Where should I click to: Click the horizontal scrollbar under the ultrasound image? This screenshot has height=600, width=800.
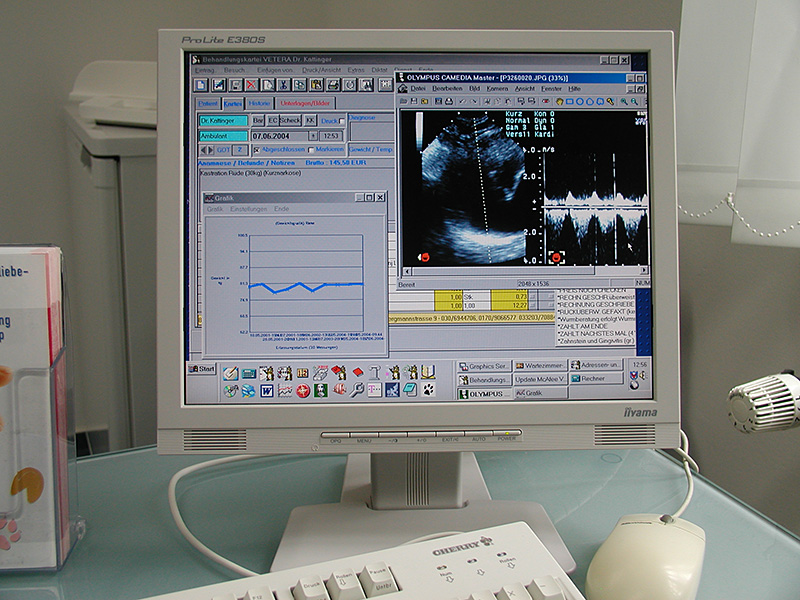tap(526, 271)
